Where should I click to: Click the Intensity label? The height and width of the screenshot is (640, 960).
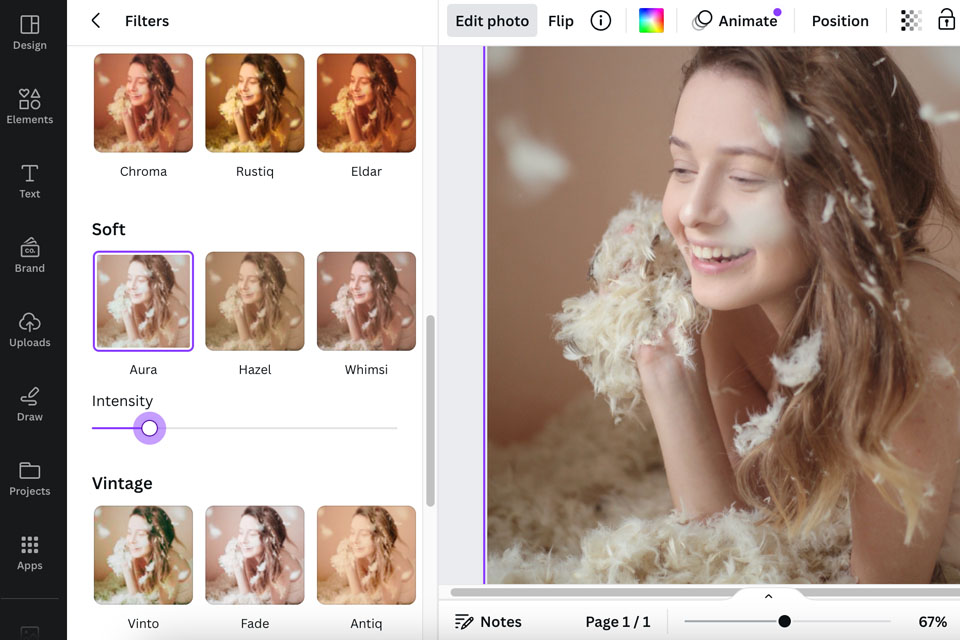[x=122, y=401]
